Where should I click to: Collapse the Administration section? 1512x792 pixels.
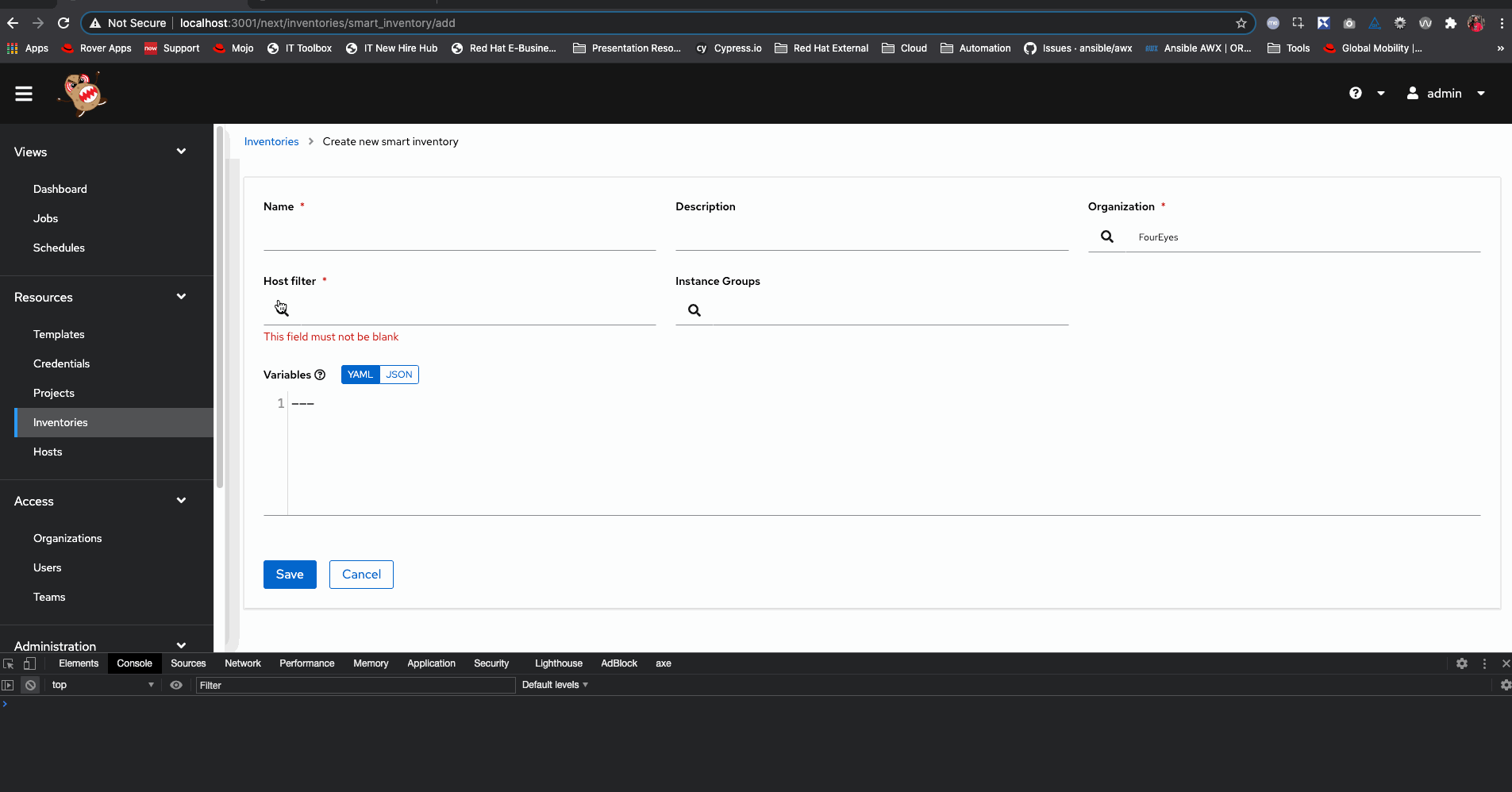[181, 645]
